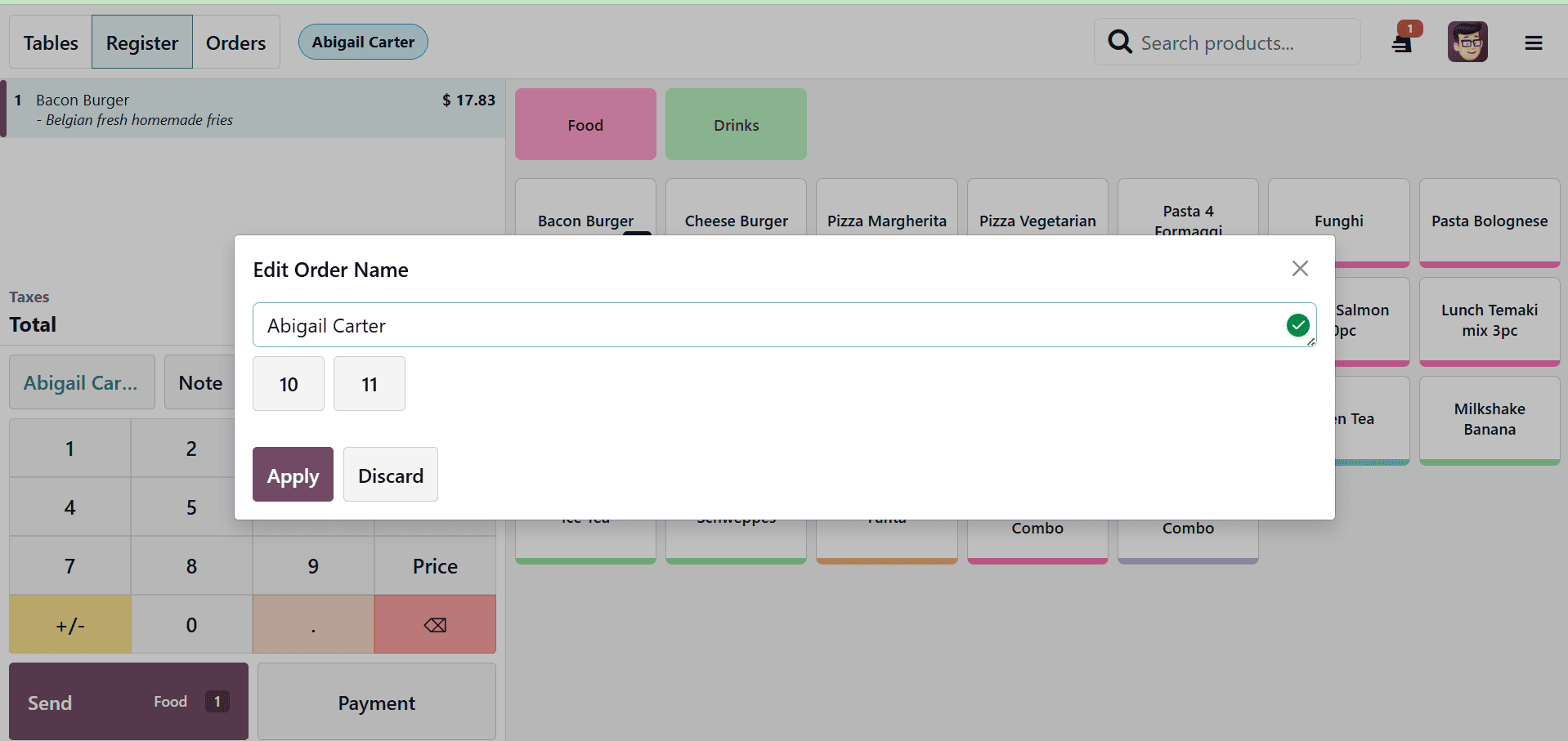Open the hamburger menu
This screenshot has width=1568, height=741.
point(1534,42)
